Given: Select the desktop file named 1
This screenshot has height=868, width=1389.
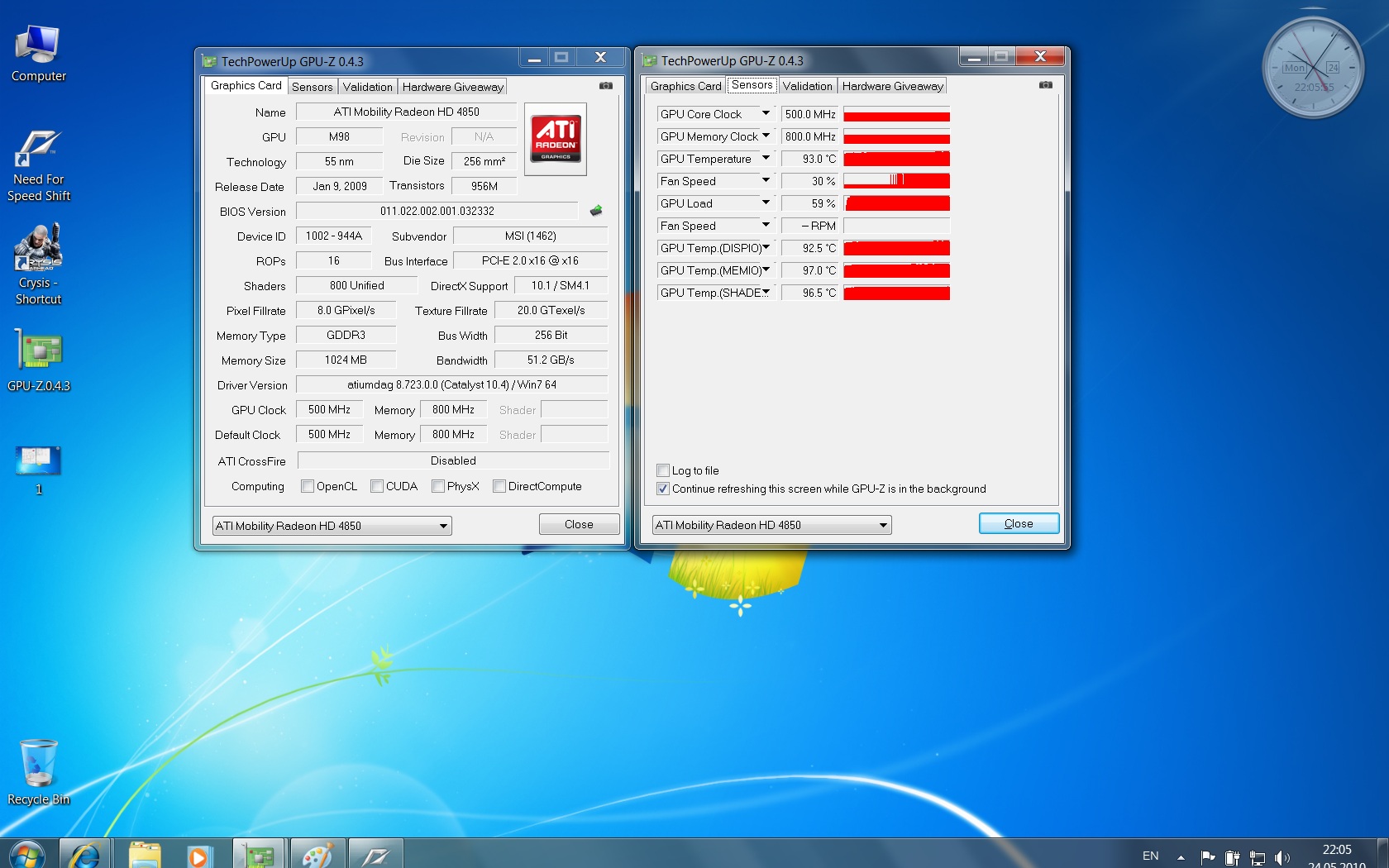Looking at the screenshot, I should [38, 470].
